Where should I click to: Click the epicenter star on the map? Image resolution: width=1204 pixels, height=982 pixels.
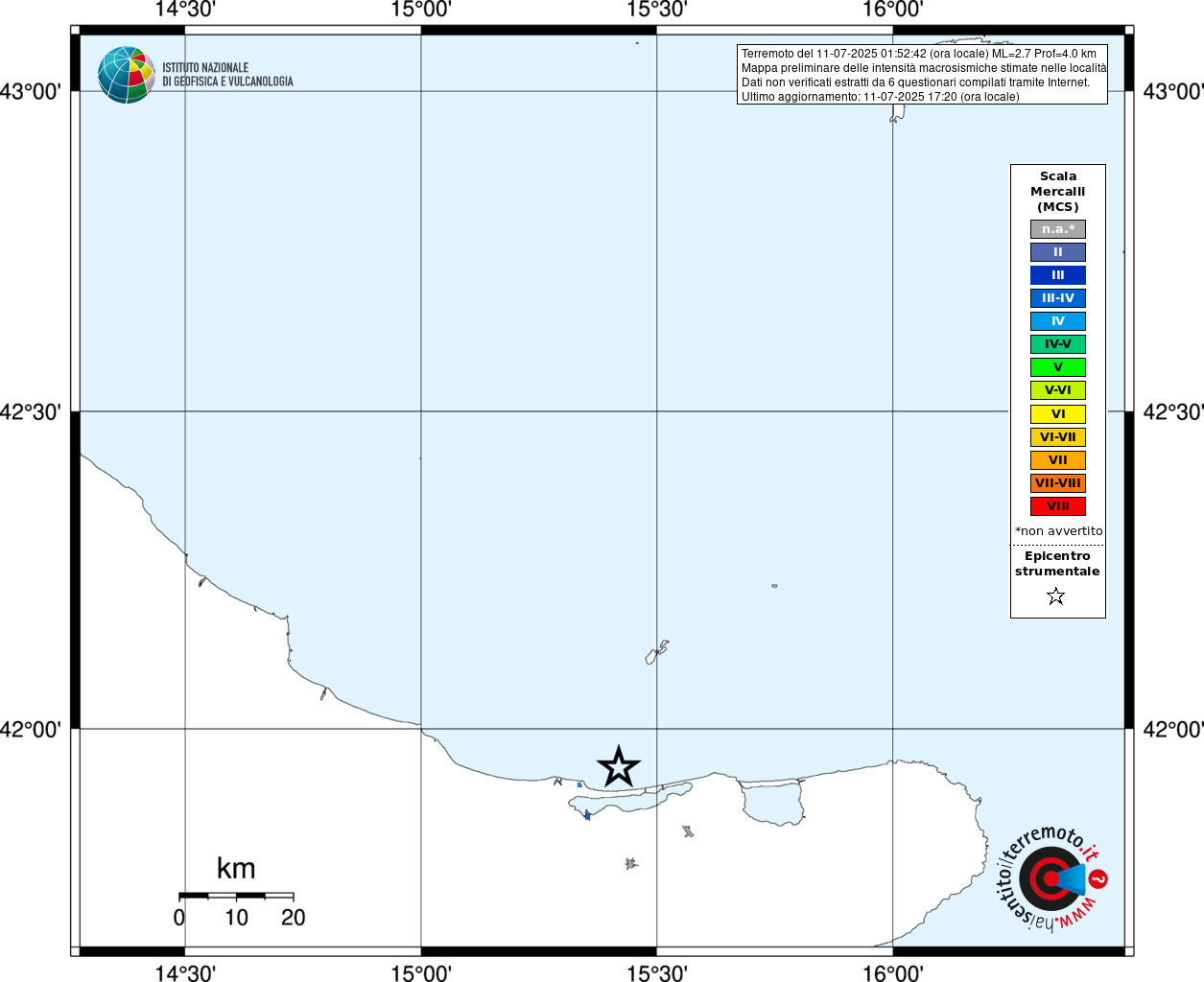[x=619, y=767]
